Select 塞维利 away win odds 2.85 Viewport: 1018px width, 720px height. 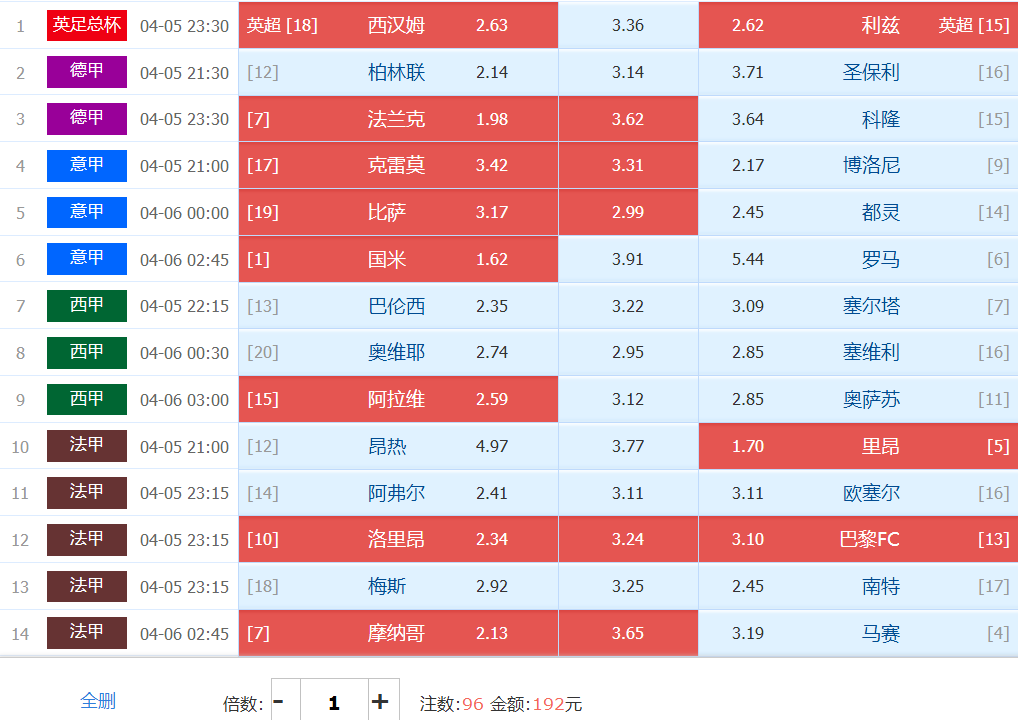748,353
